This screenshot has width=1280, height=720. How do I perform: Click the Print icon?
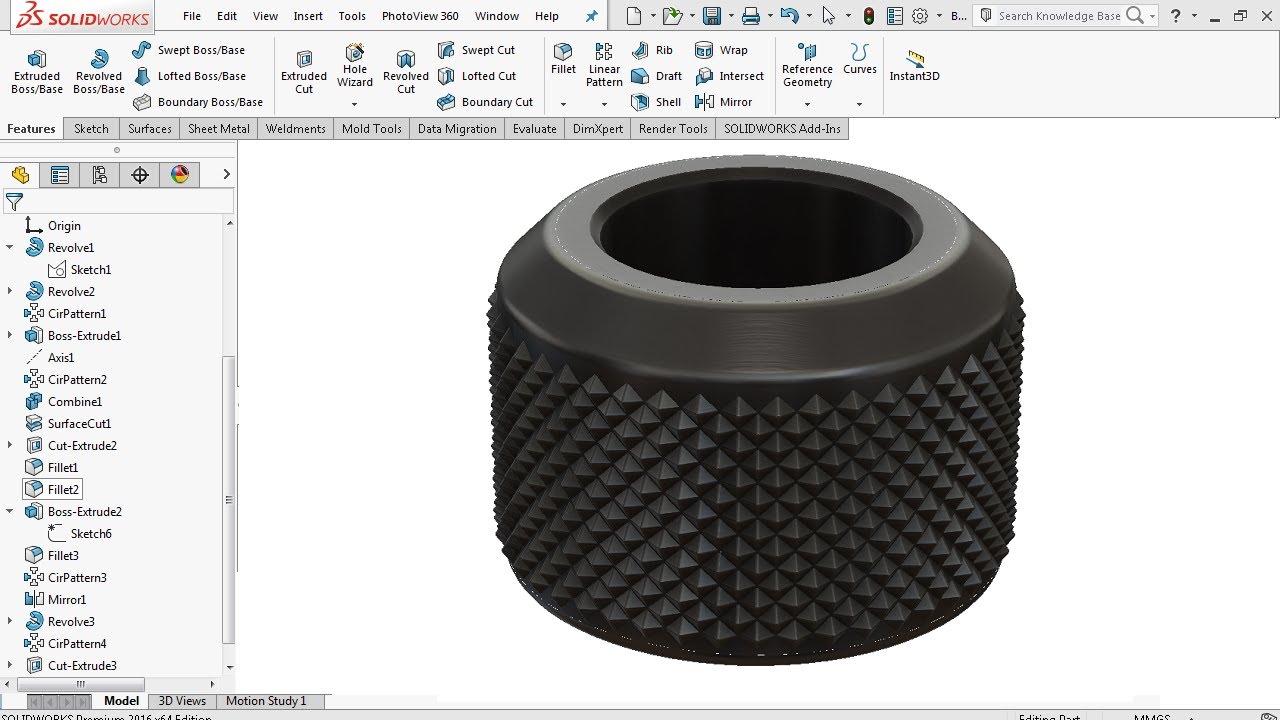coord(751,16)
